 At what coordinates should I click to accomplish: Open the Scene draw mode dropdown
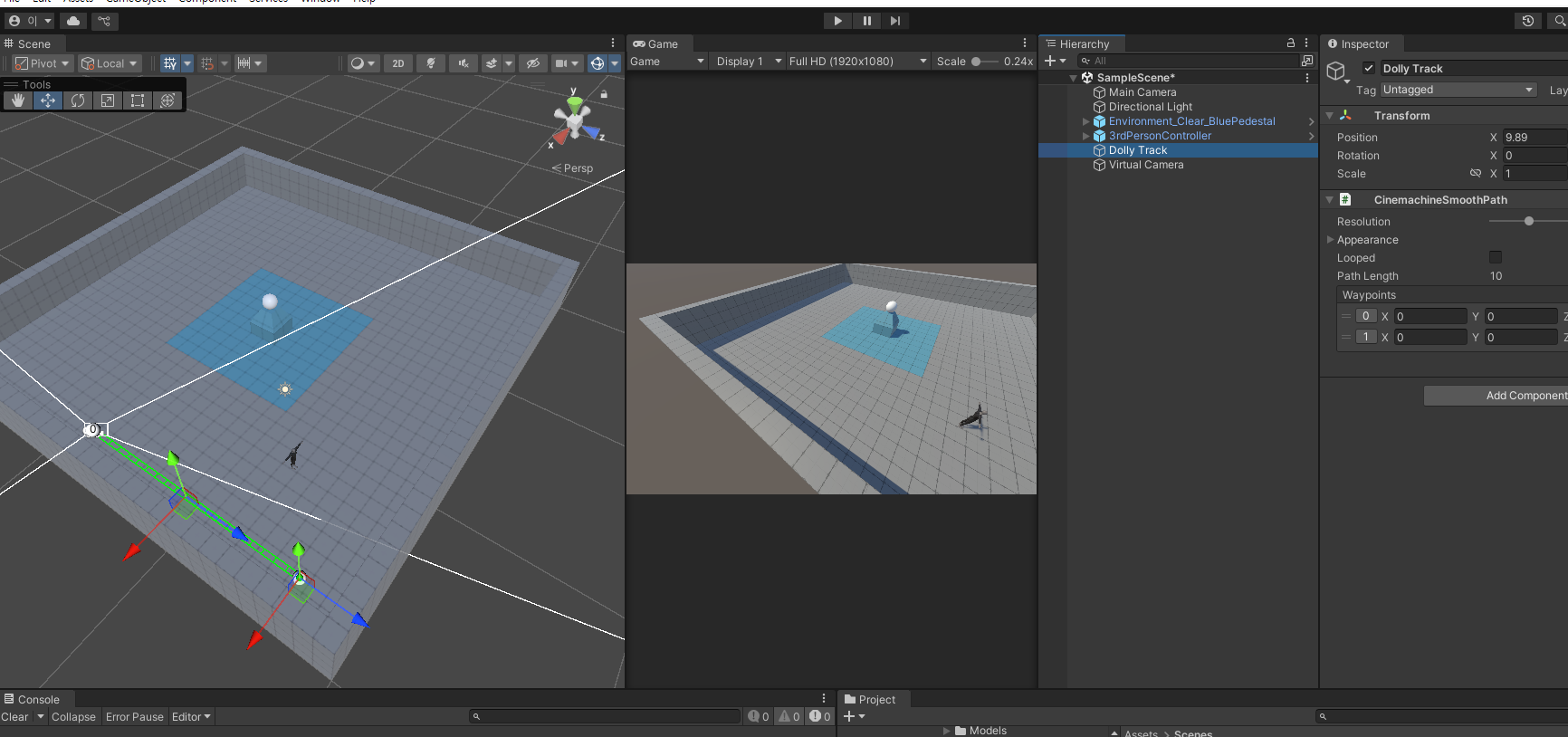click(x=362, y=63)
